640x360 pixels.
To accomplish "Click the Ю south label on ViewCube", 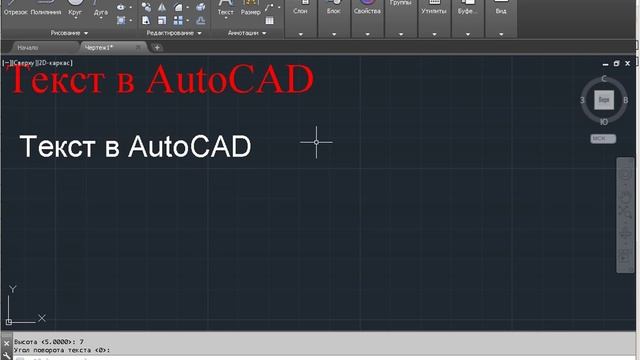I will tap(604, 122).
